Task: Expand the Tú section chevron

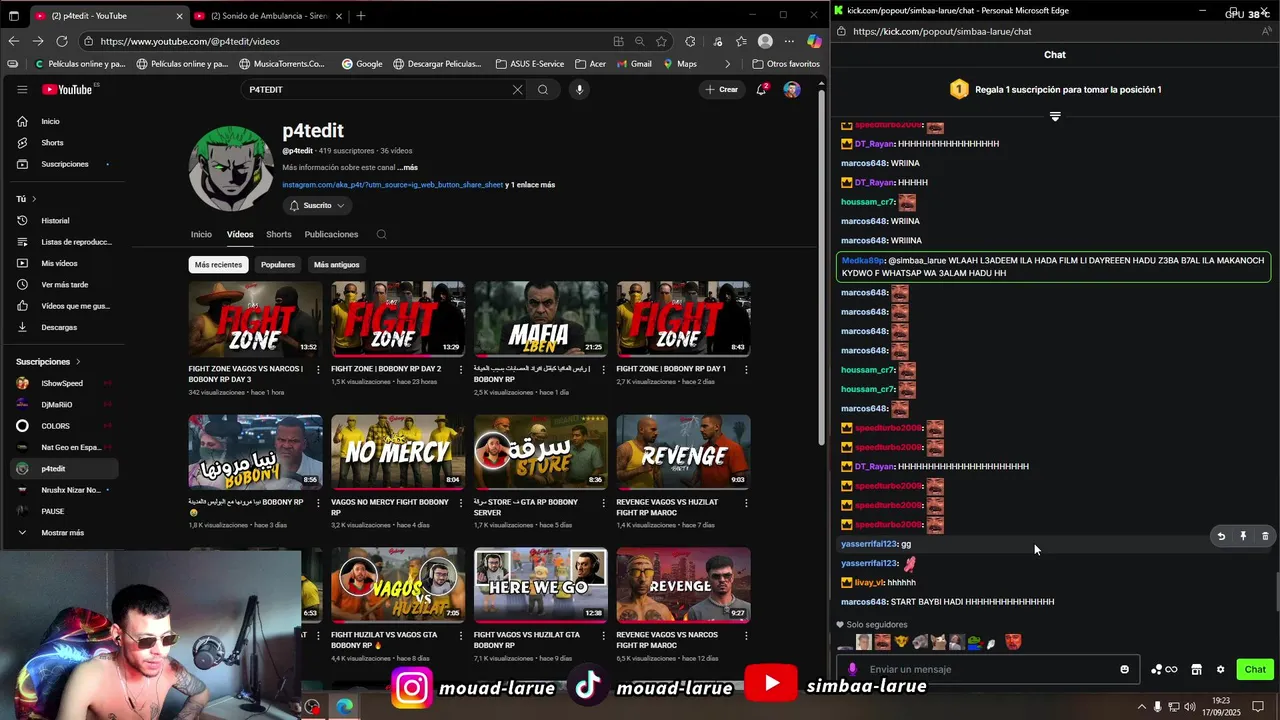Action: (34, 199)
